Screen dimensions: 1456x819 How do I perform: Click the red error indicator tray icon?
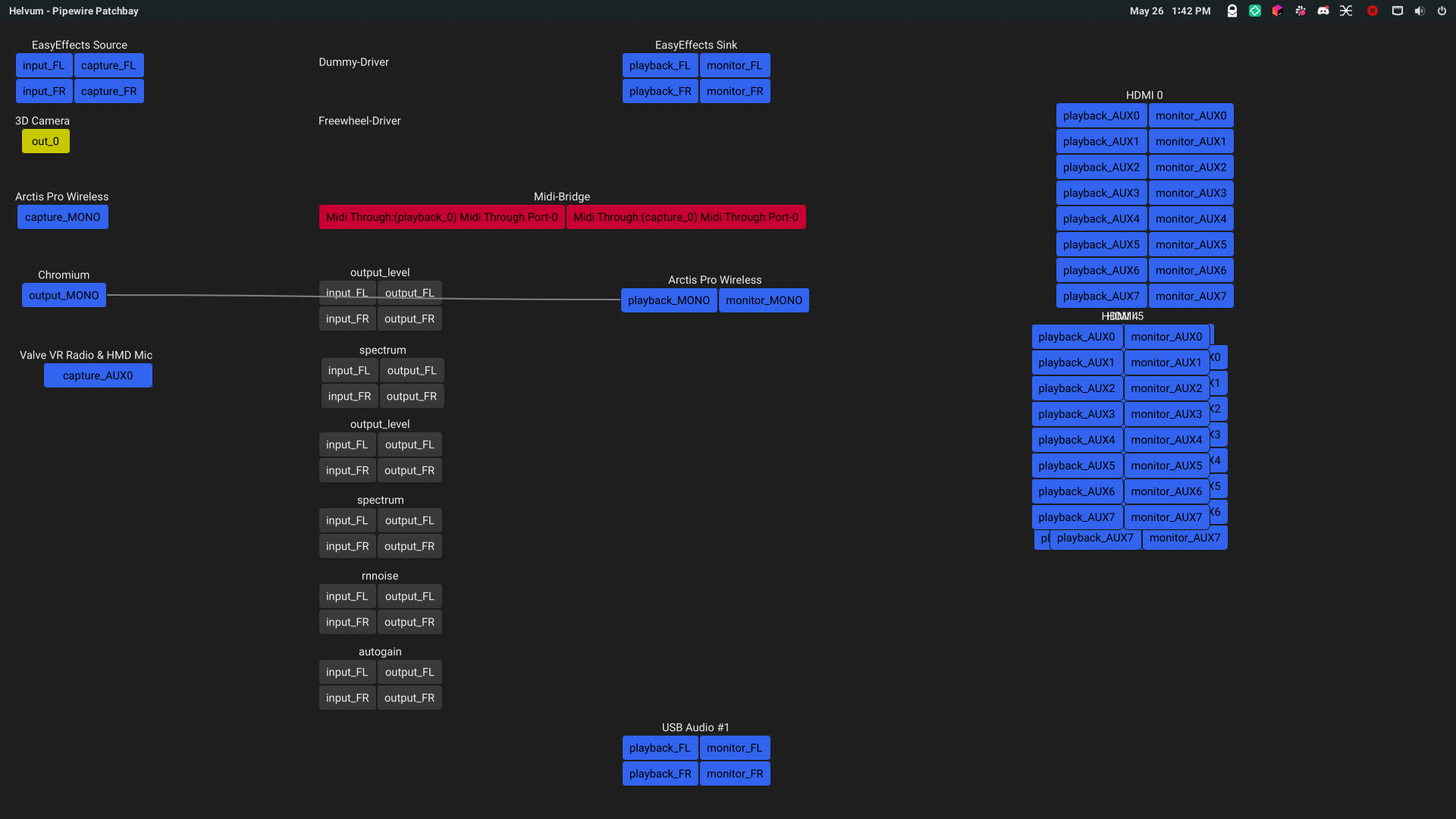(x=1372, y=11)
